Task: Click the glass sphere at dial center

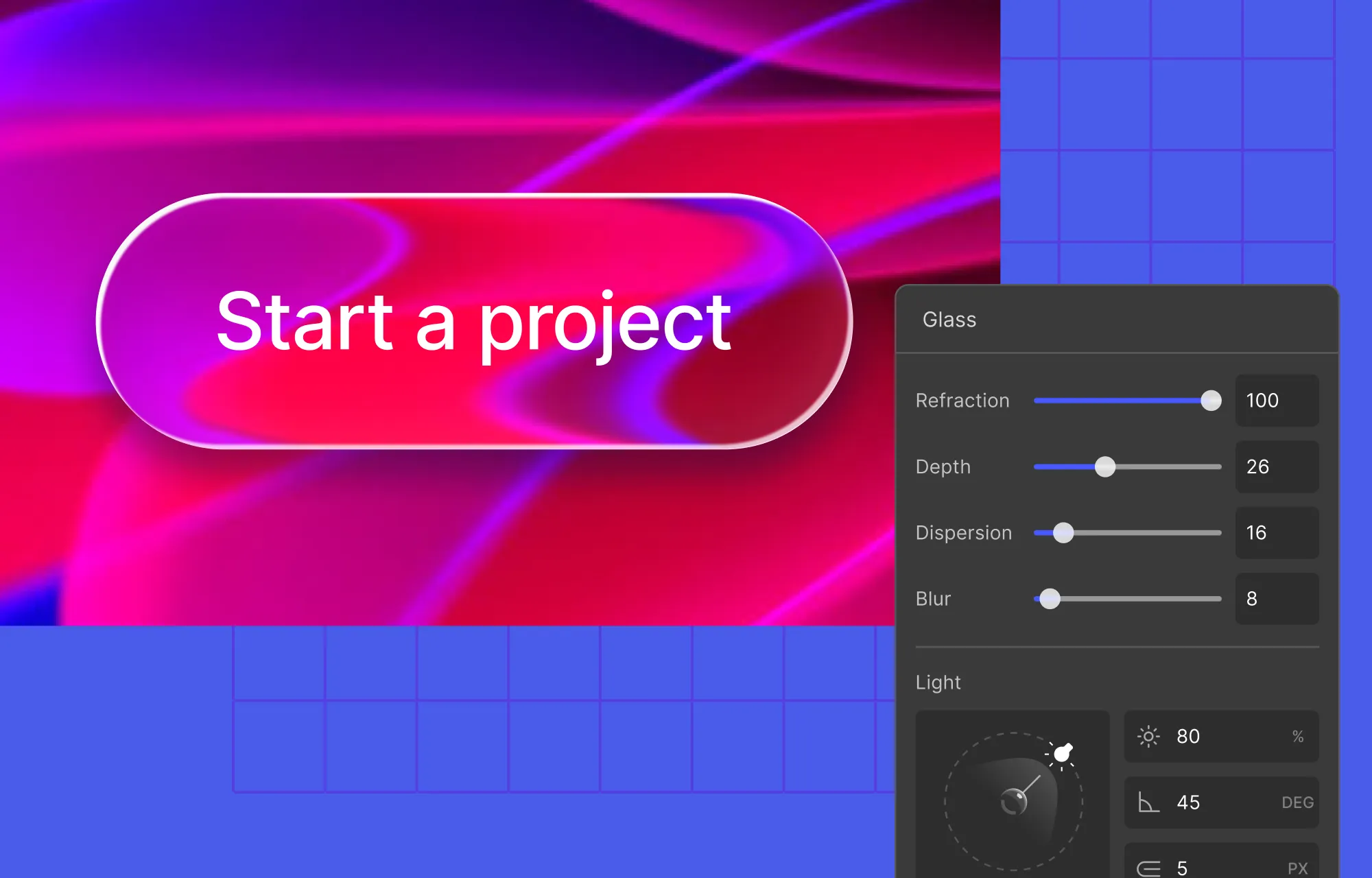Action: 1013,801
